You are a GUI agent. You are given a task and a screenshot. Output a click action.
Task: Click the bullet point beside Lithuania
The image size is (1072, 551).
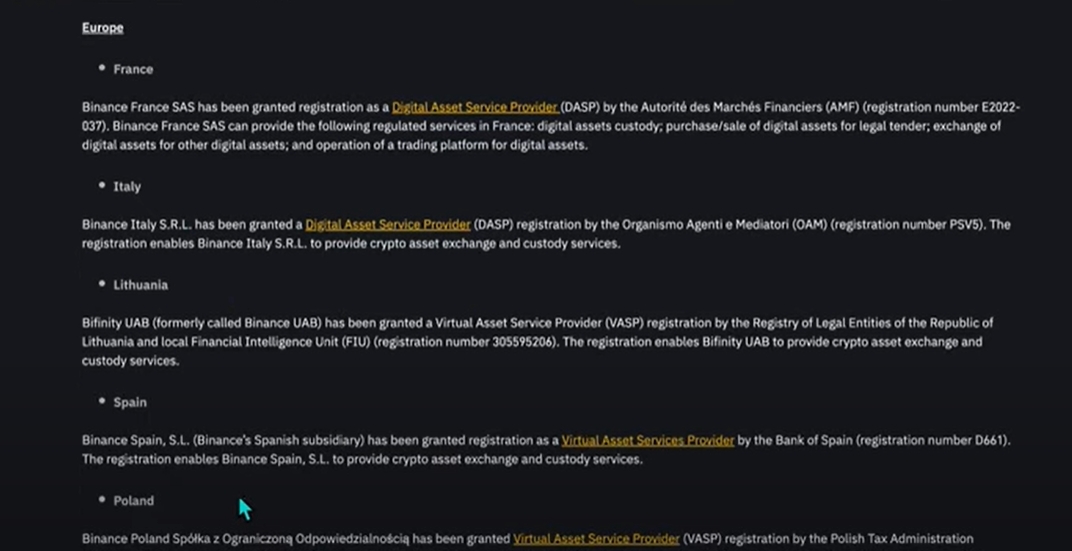[102, 284]
